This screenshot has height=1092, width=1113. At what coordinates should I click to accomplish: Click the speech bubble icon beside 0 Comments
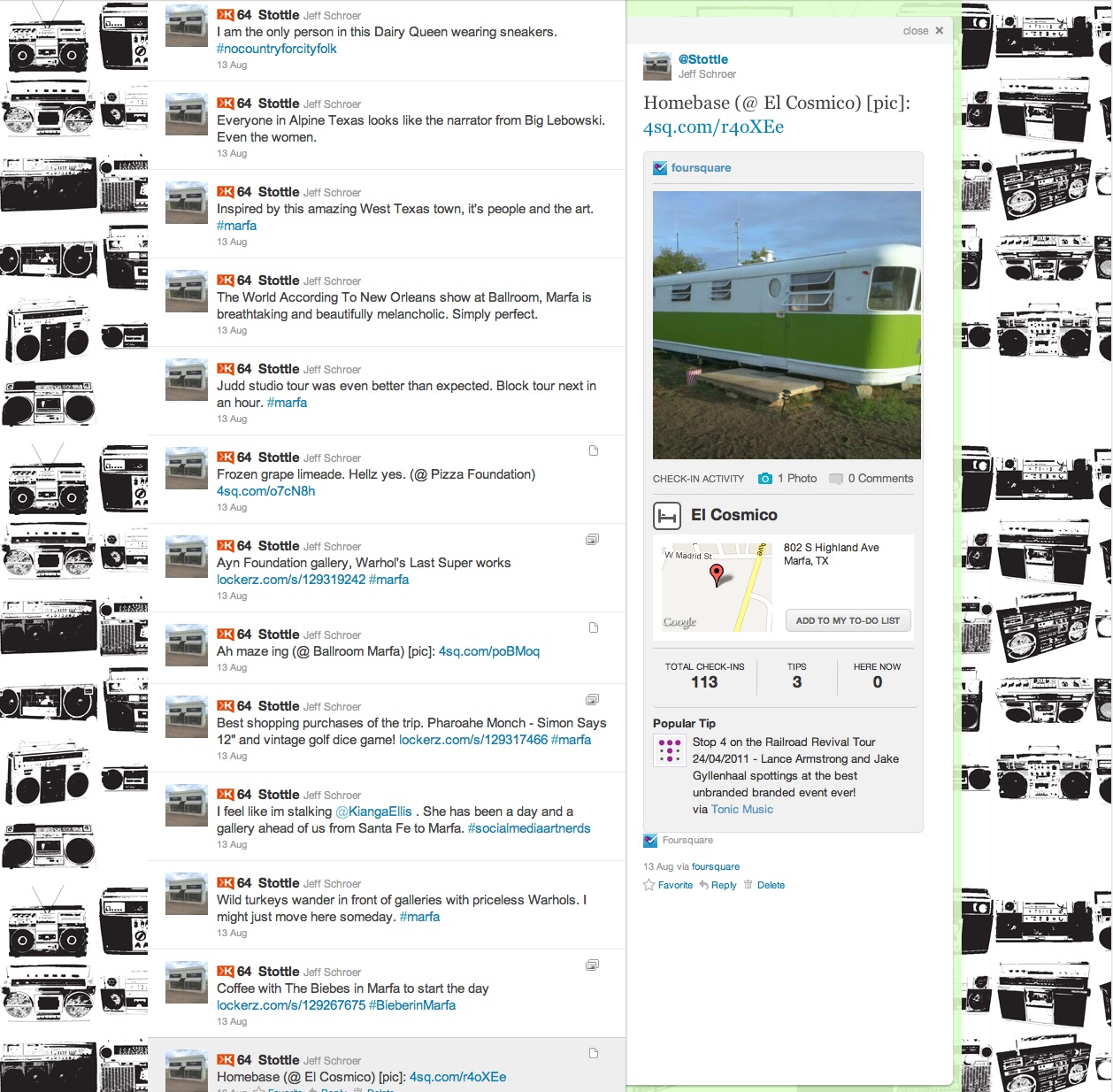pyautogui.click(x=836, y=479)
